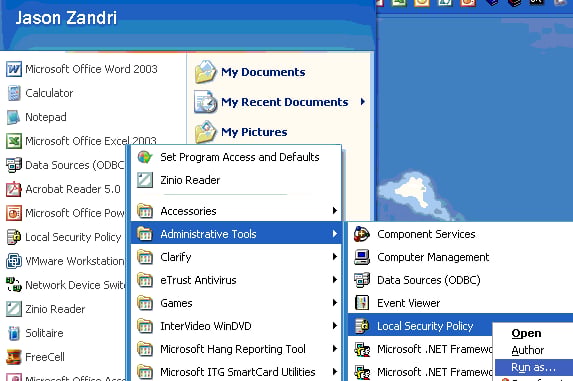Open Administrative Tools menu entry
This screenshot has height=381, width=573.
(x=236, y=234)
